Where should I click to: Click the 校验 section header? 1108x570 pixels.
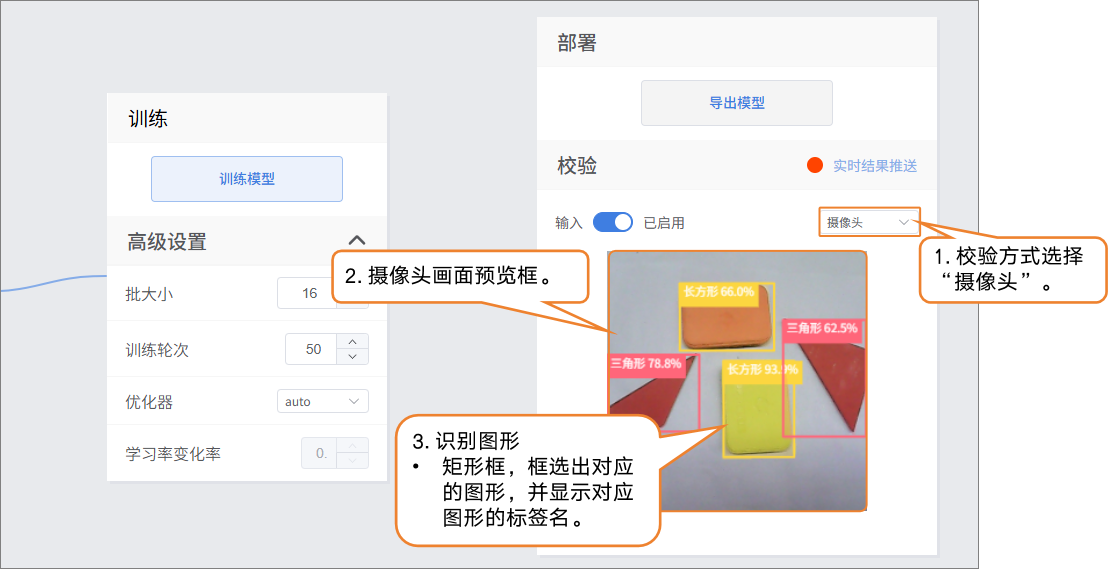[x=577, y=166]
